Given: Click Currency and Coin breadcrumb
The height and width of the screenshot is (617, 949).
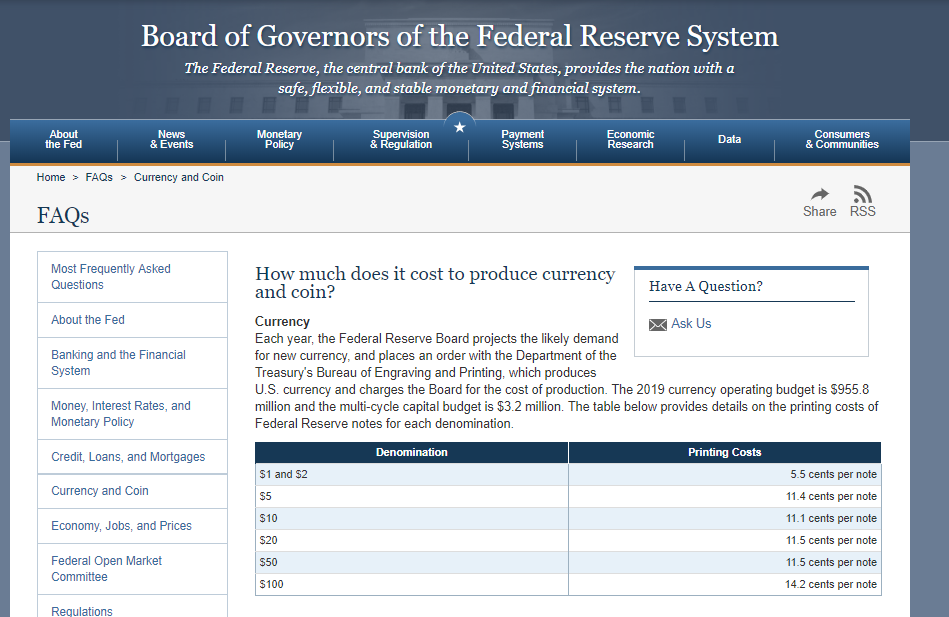Looking at the screenshot, I should pyautogui.click(x=179, y=177).
